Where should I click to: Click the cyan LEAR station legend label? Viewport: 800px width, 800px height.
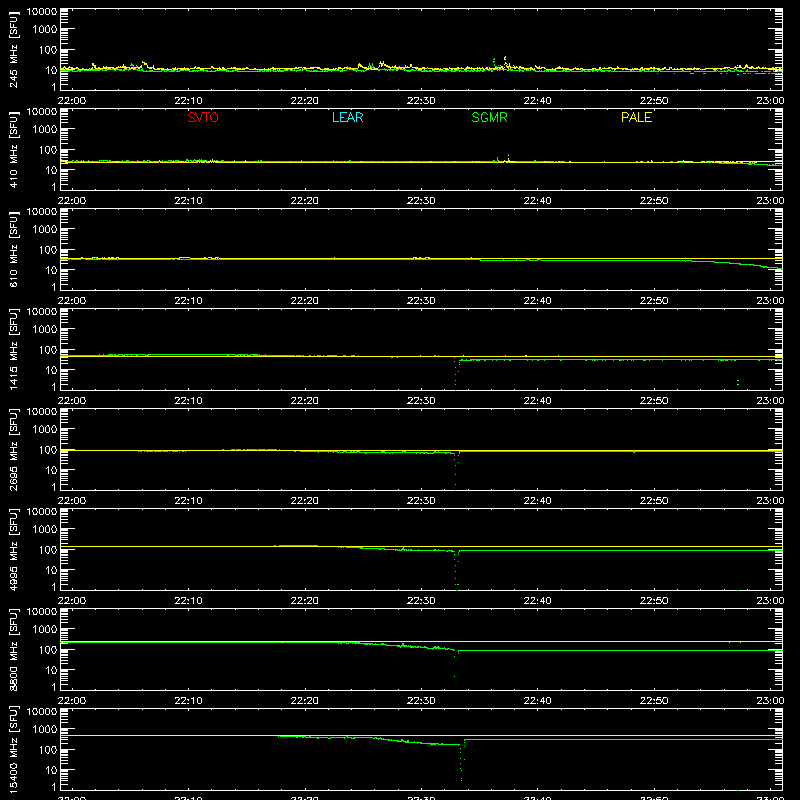(347, 117)
